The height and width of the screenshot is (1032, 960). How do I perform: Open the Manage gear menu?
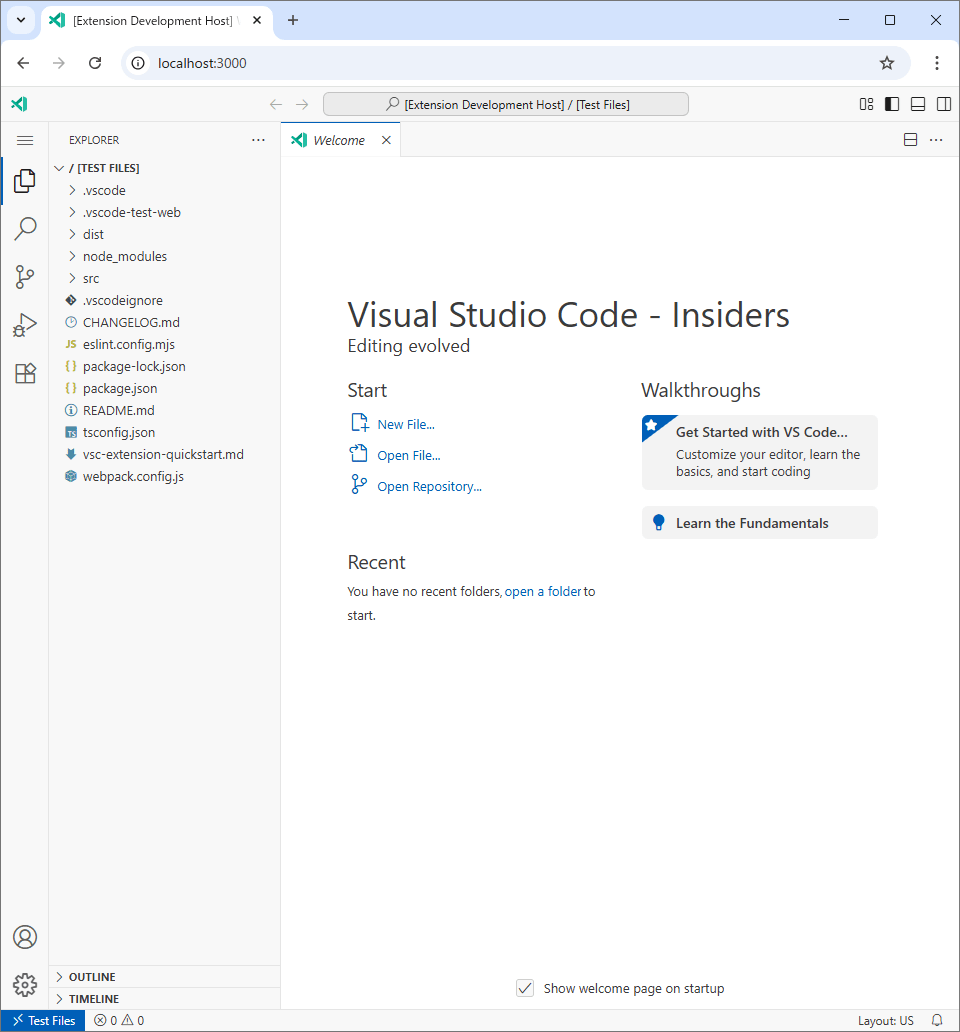[25, 985]
